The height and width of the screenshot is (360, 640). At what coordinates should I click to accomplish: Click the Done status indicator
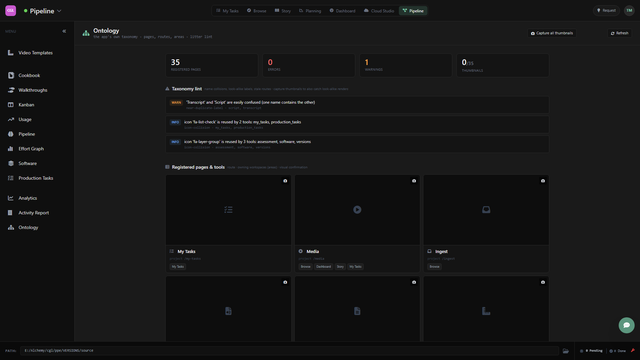point(618,351)
